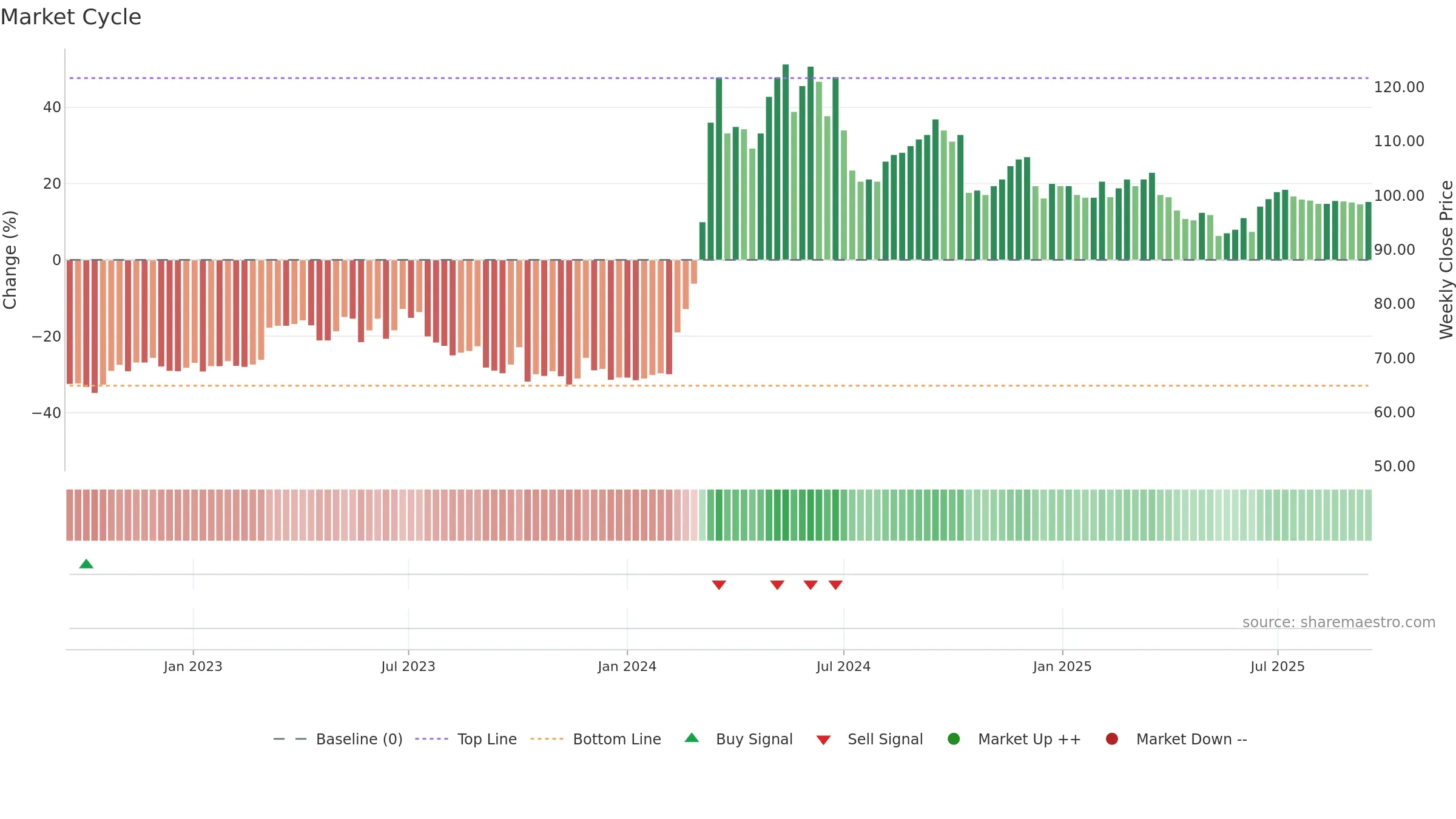The width and height of the screenshot is (1456, 819).
Task: Click the green Buy Signal triangle marker on the chart
Action: pos(86,564)
